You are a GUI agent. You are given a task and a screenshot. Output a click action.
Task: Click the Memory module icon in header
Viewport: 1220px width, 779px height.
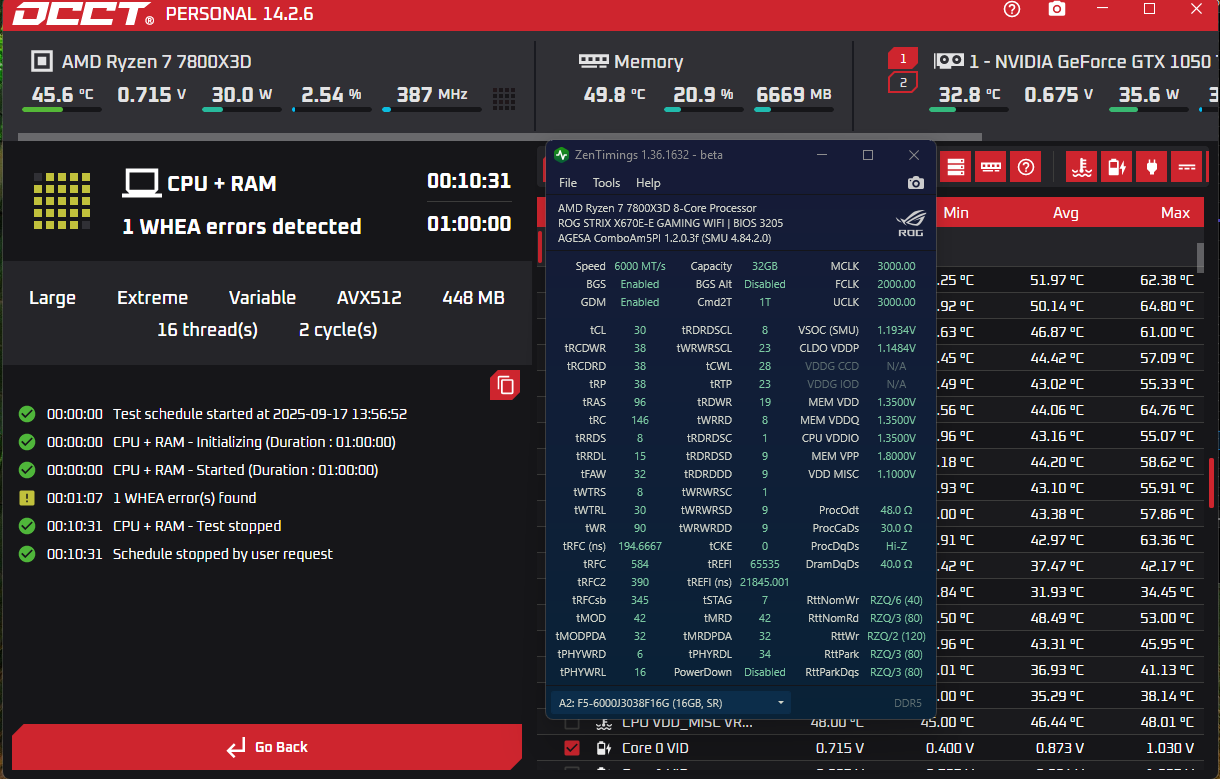[x=593, y=61]
